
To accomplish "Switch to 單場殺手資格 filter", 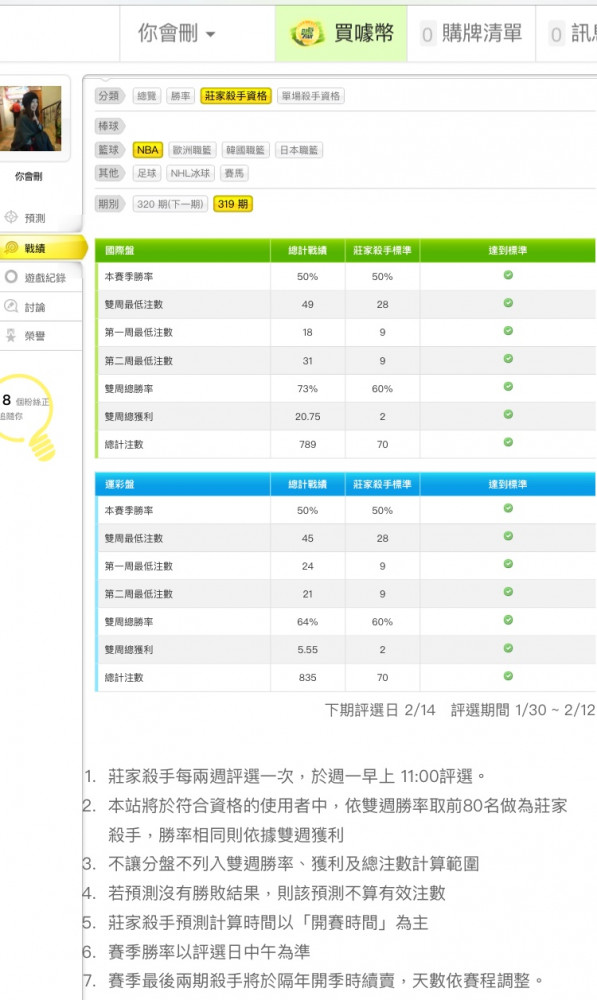I will coord(311,96).
